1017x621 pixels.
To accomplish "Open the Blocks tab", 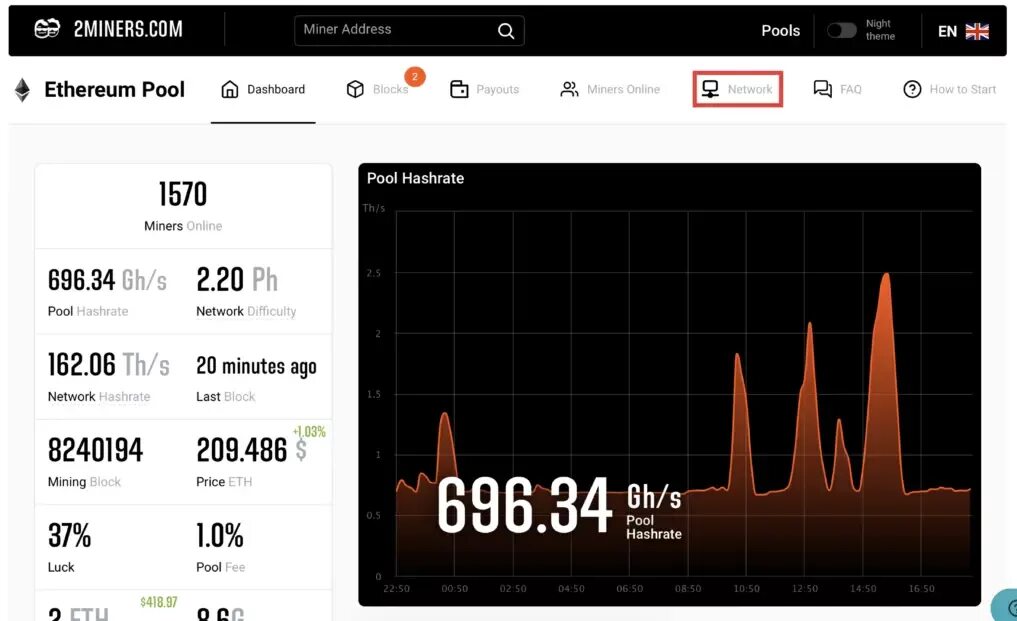I will [x=377, y=90].
